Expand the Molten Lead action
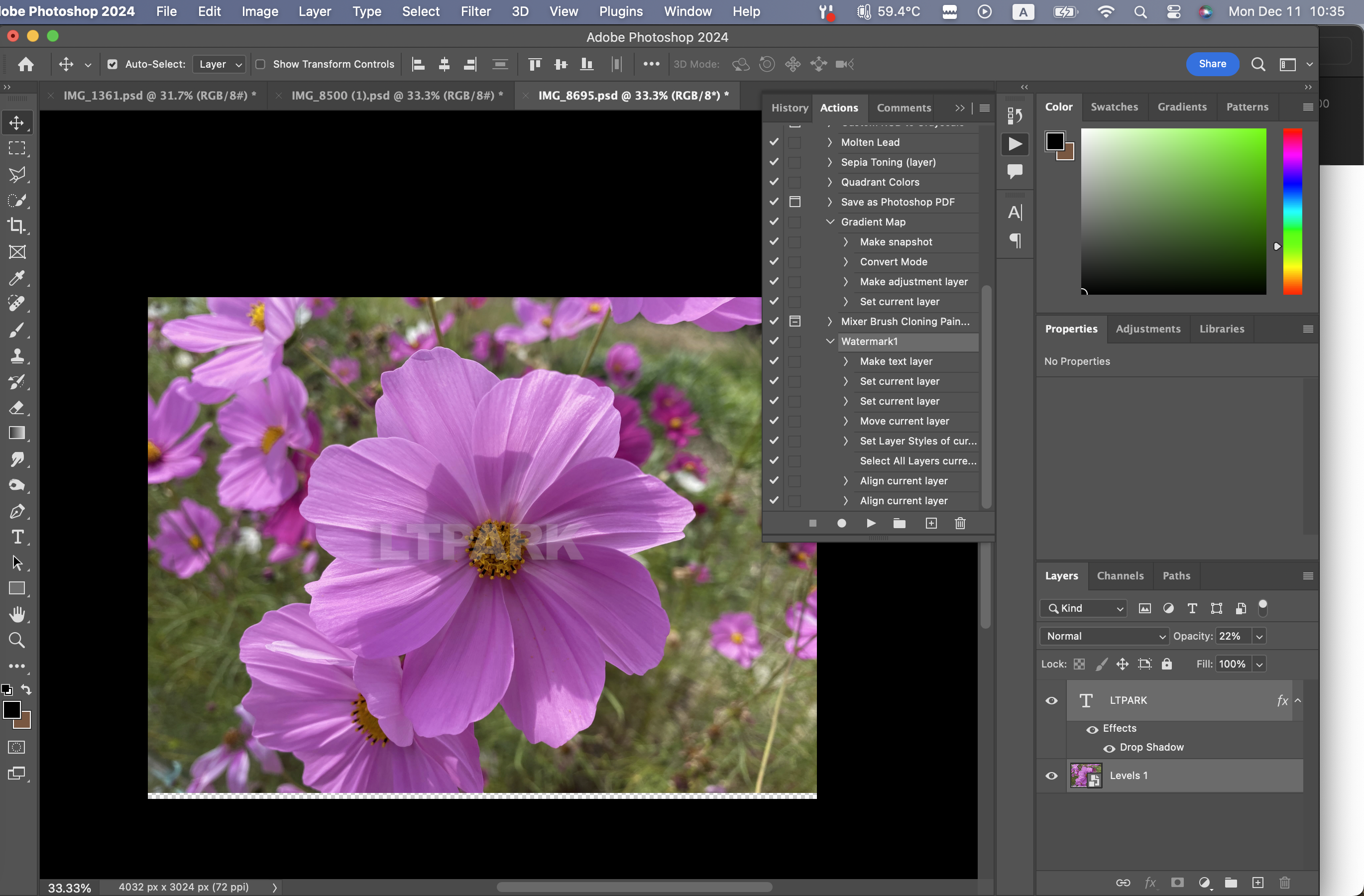 pos(829,142)
